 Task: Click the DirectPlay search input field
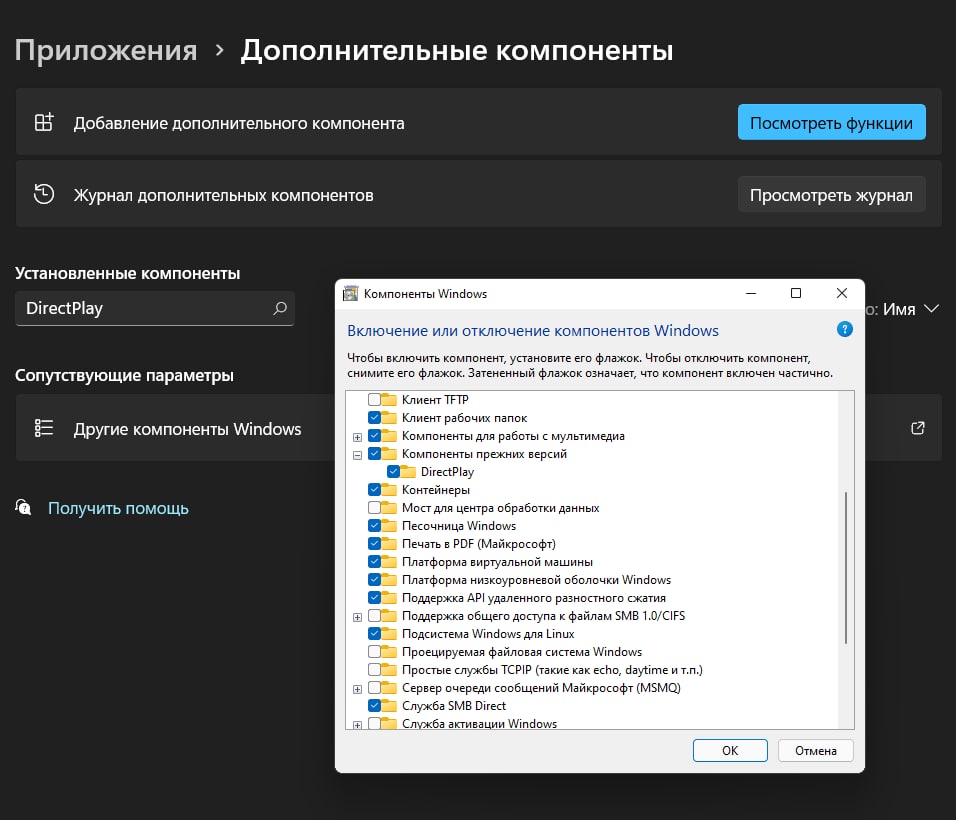click(x=155, y=308)
